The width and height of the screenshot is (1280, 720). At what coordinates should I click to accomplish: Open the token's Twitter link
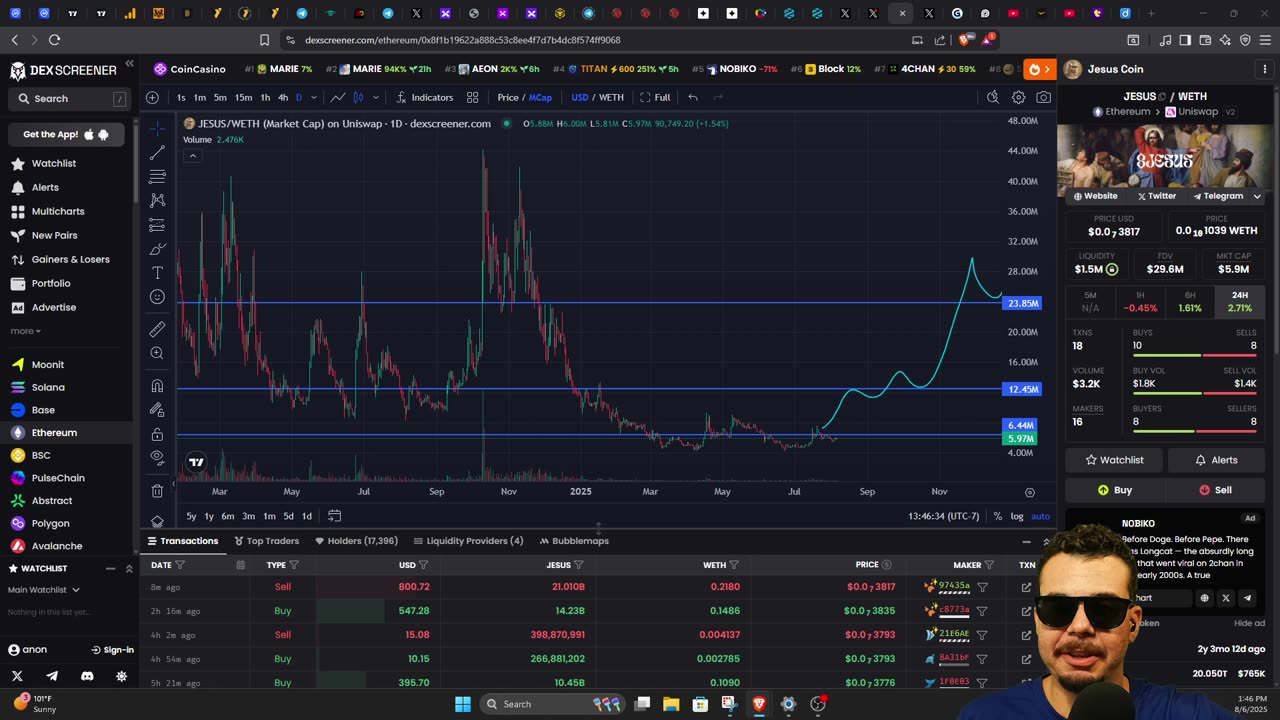[x=1155, y=196]
